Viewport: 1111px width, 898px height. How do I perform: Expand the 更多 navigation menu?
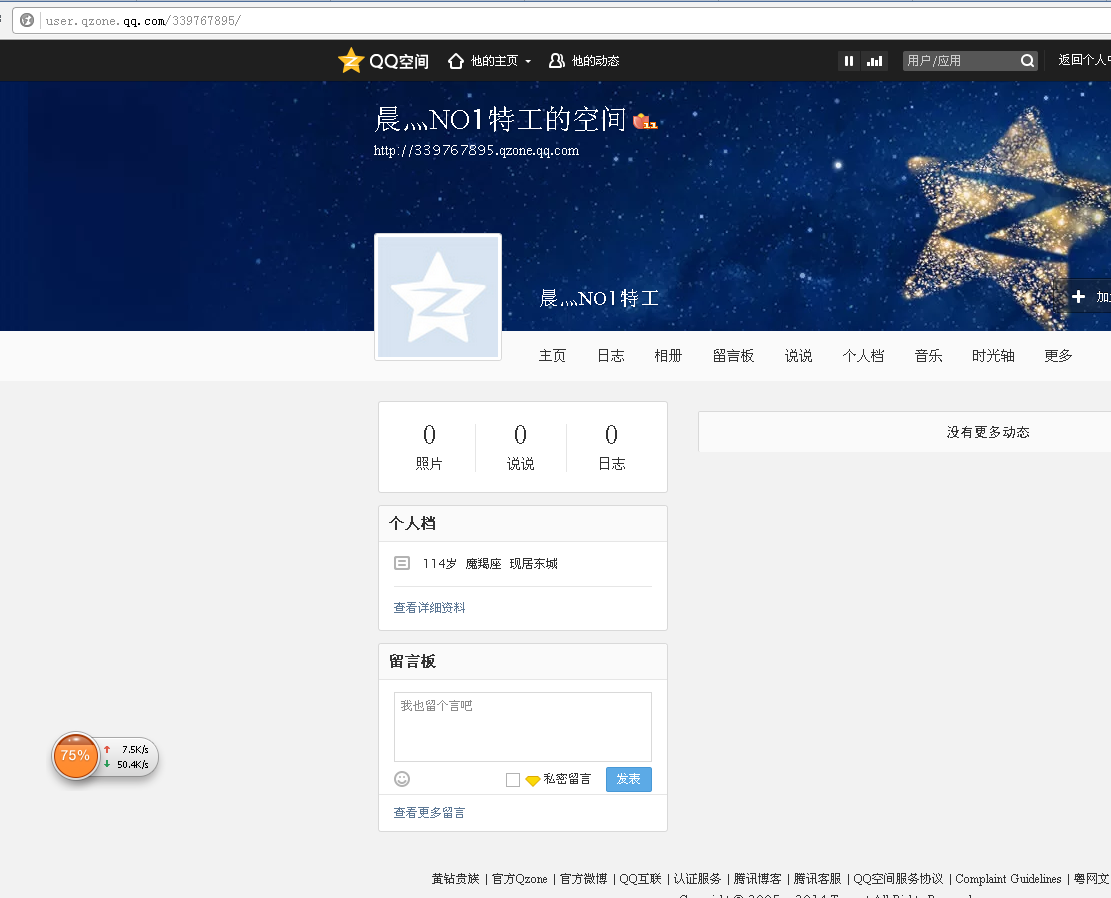click(x=1057, y=355)
